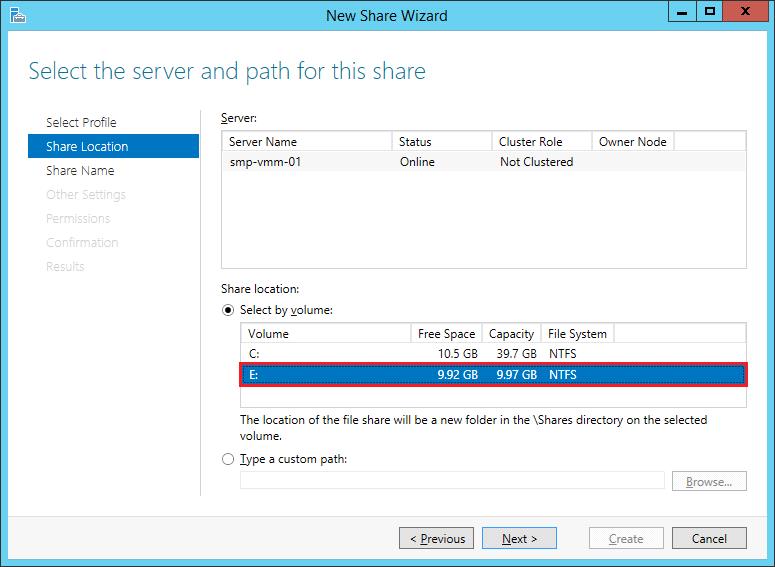
Task: Enable the 'Type a custom path' option
Action: click(228, 459)
